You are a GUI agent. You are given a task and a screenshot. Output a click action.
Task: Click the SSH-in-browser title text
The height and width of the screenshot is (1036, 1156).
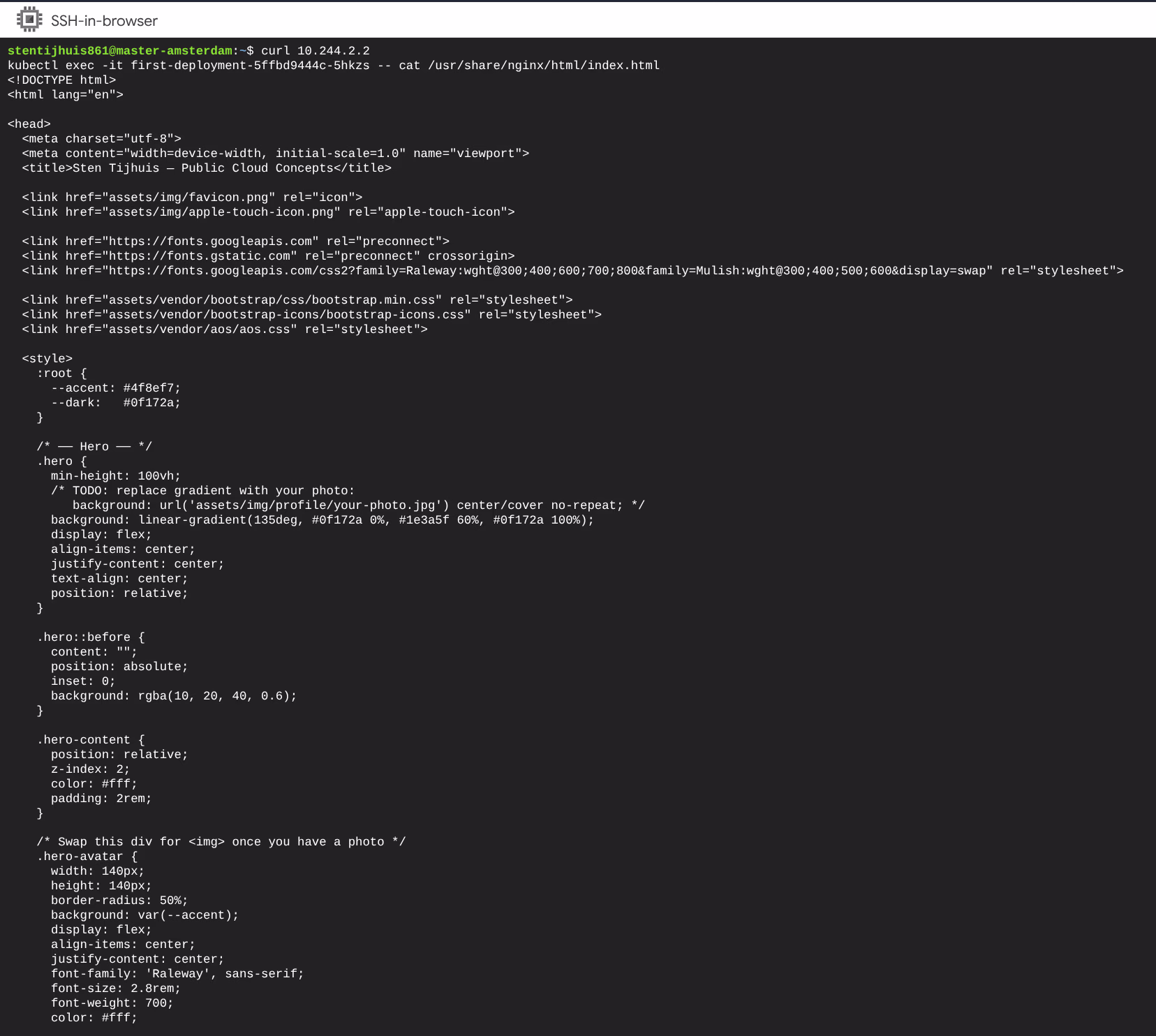click(104, 21)
